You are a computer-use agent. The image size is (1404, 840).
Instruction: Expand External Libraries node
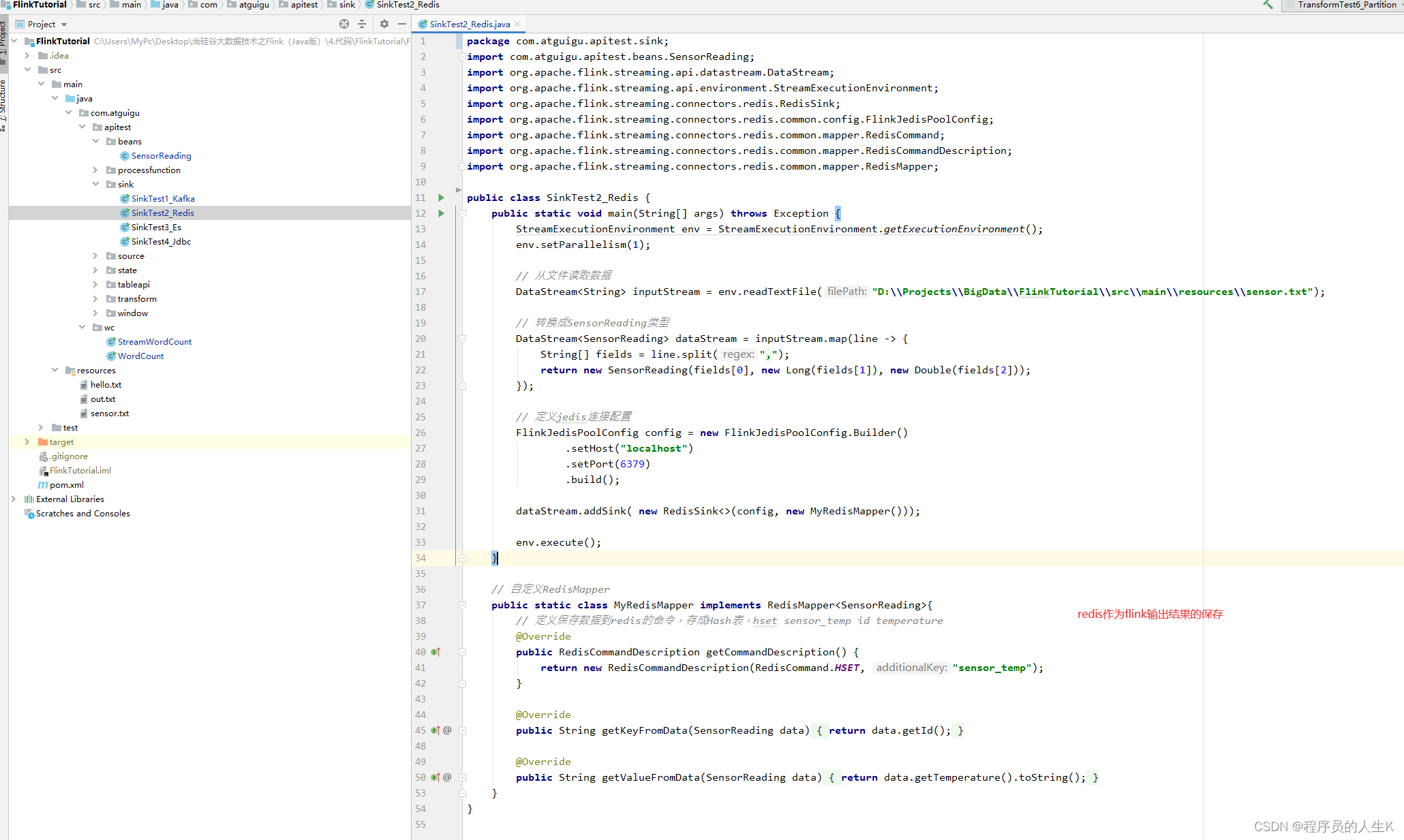[14, 499]
